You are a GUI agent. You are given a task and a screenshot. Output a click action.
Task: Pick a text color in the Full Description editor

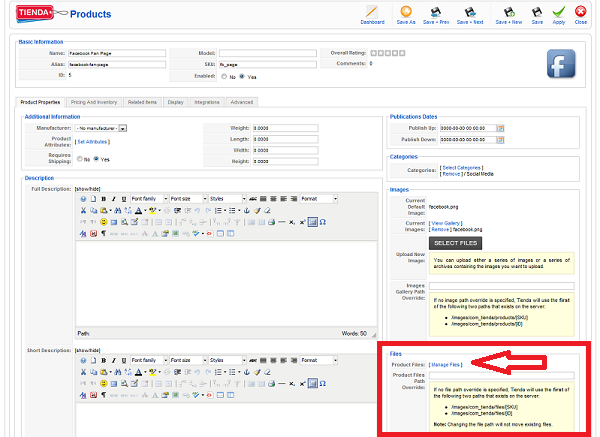tap(139, 210)
